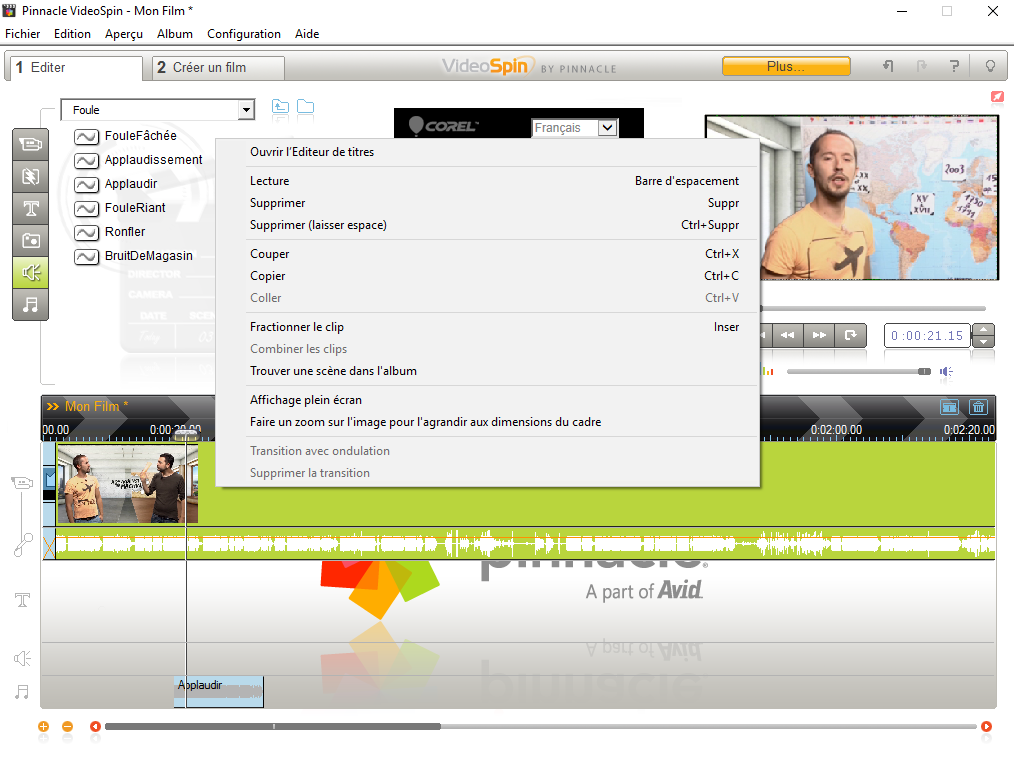The width and height of the screenshot is (1014, 761).
Task: Click the browse folder icon
Action: click(305, 106)
